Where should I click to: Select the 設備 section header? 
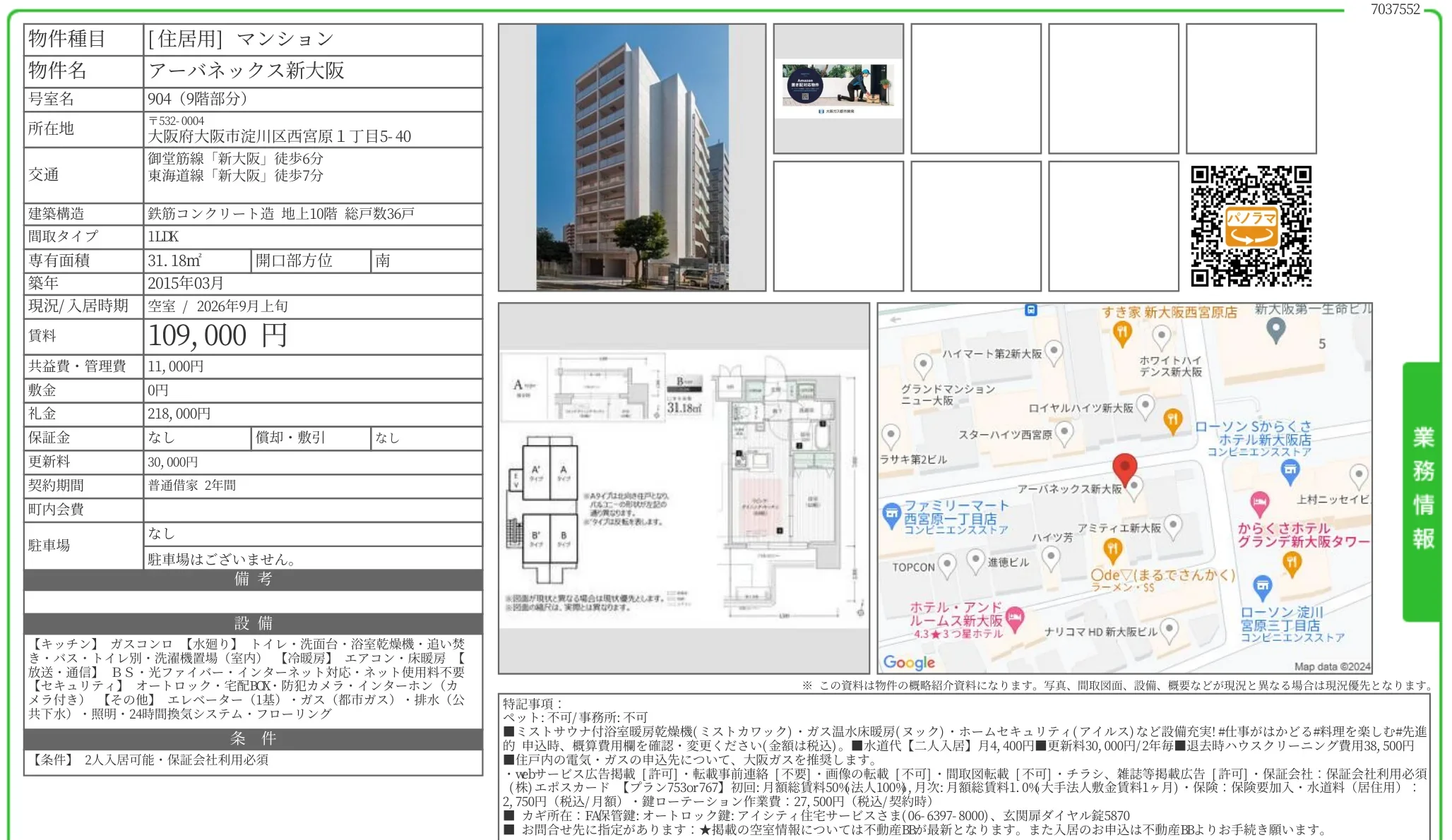point(254,623)
